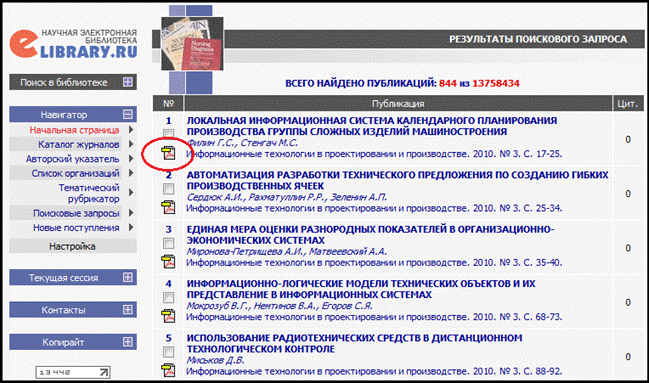Click journal source with pages С. 25-34

[x=374, y=208]
